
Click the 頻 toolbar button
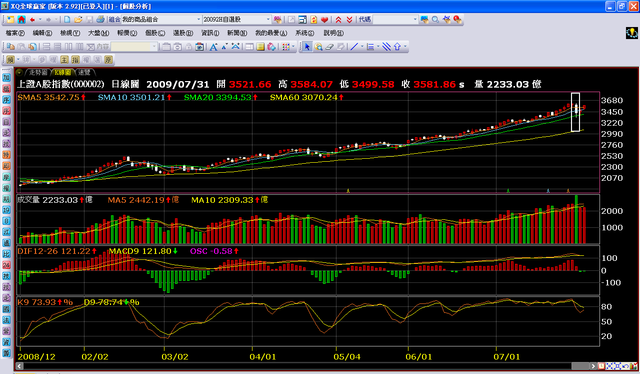tap(10, 60)
